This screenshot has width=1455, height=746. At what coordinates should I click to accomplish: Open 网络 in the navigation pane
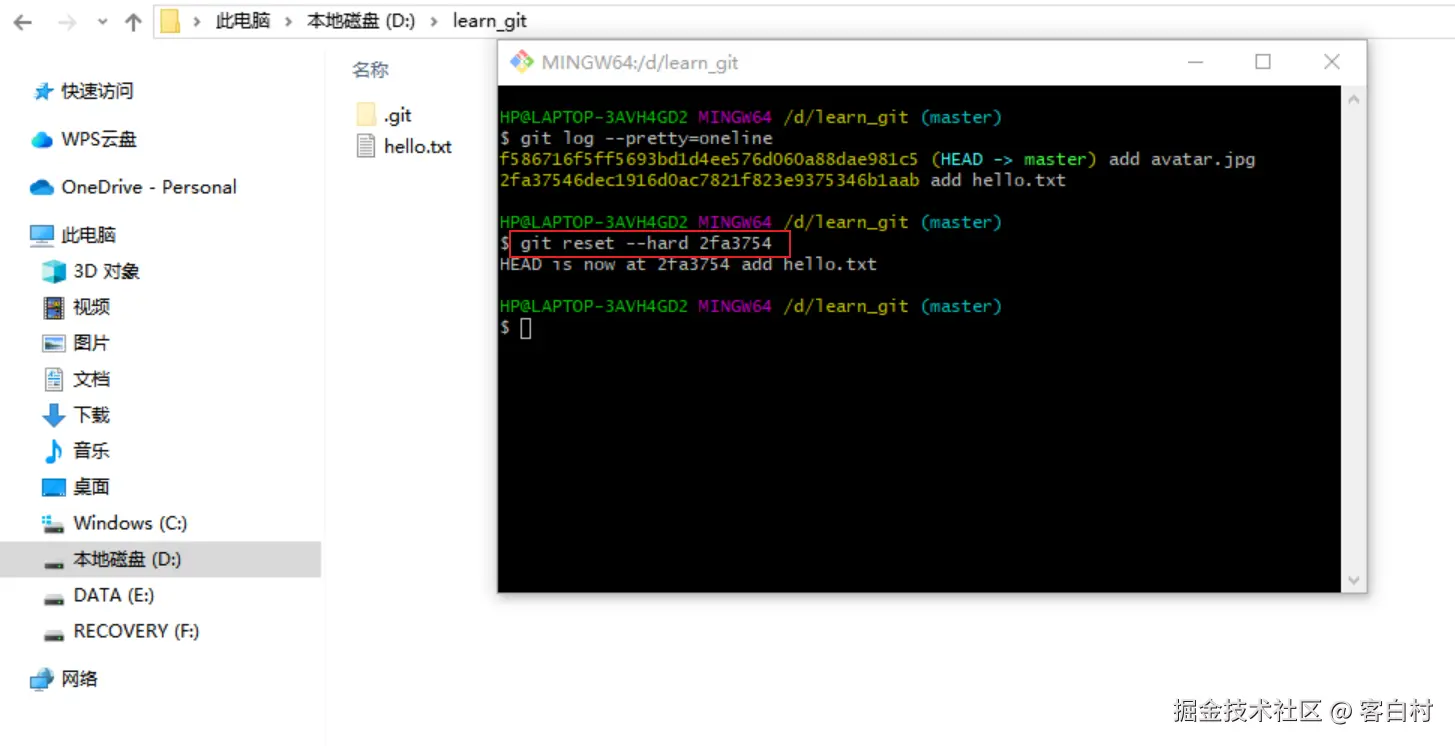click(64, 679)
